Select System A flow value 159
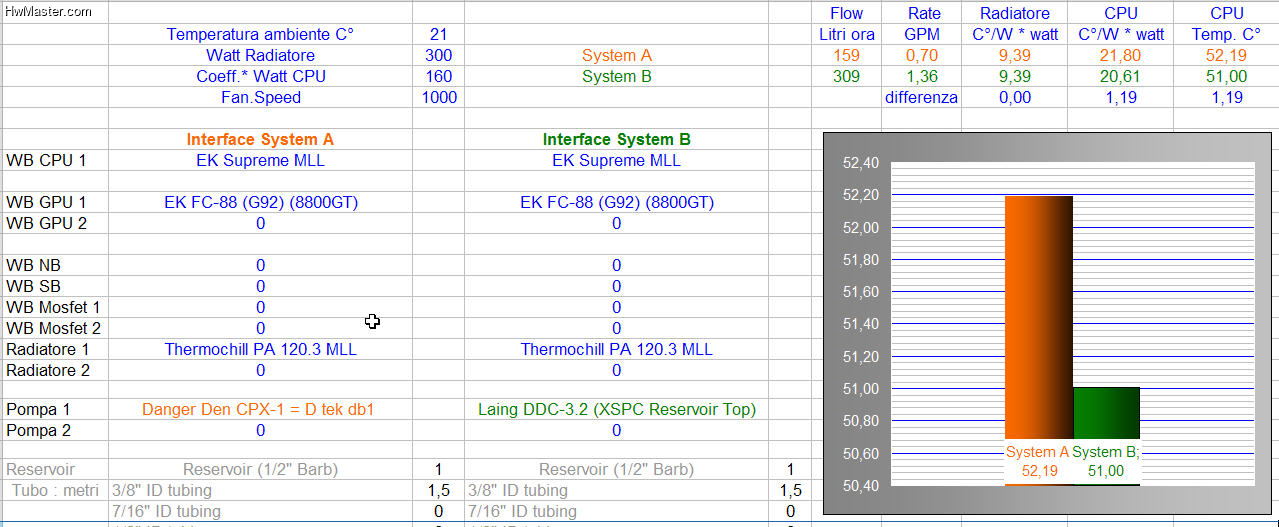This screenshot has height=527, width=1279. (846, 55)
